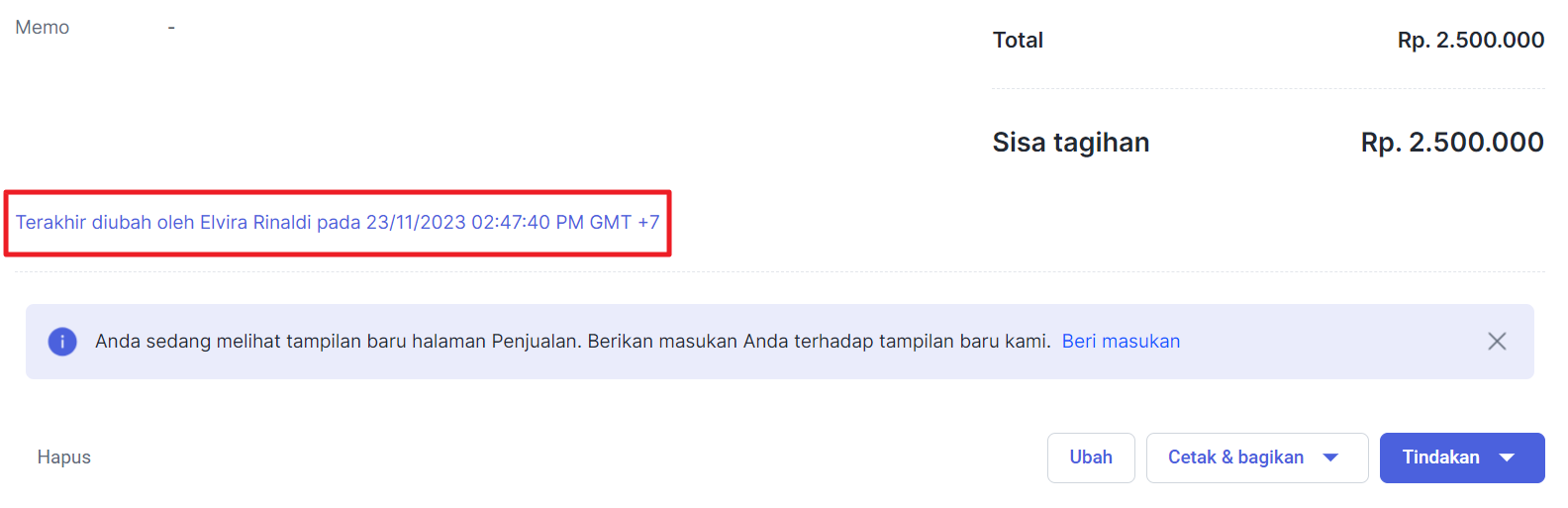This screenshot has height=508, width=1568.
Task: Click the blue info icon in the banner
Action: [x=62, y=342]
